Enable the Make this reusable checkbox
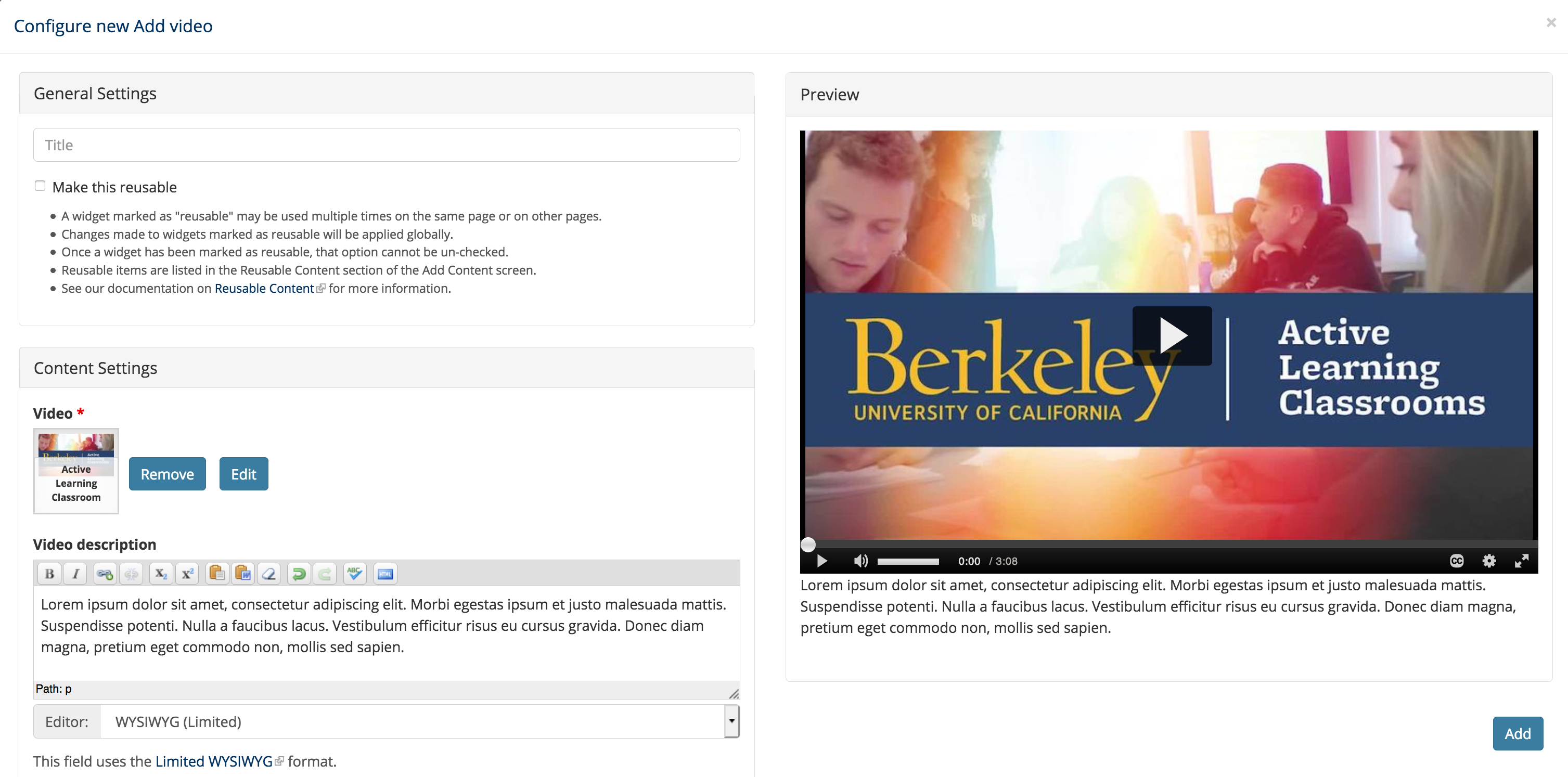This screenshot has width=1568, height=777. click(40, 185)
